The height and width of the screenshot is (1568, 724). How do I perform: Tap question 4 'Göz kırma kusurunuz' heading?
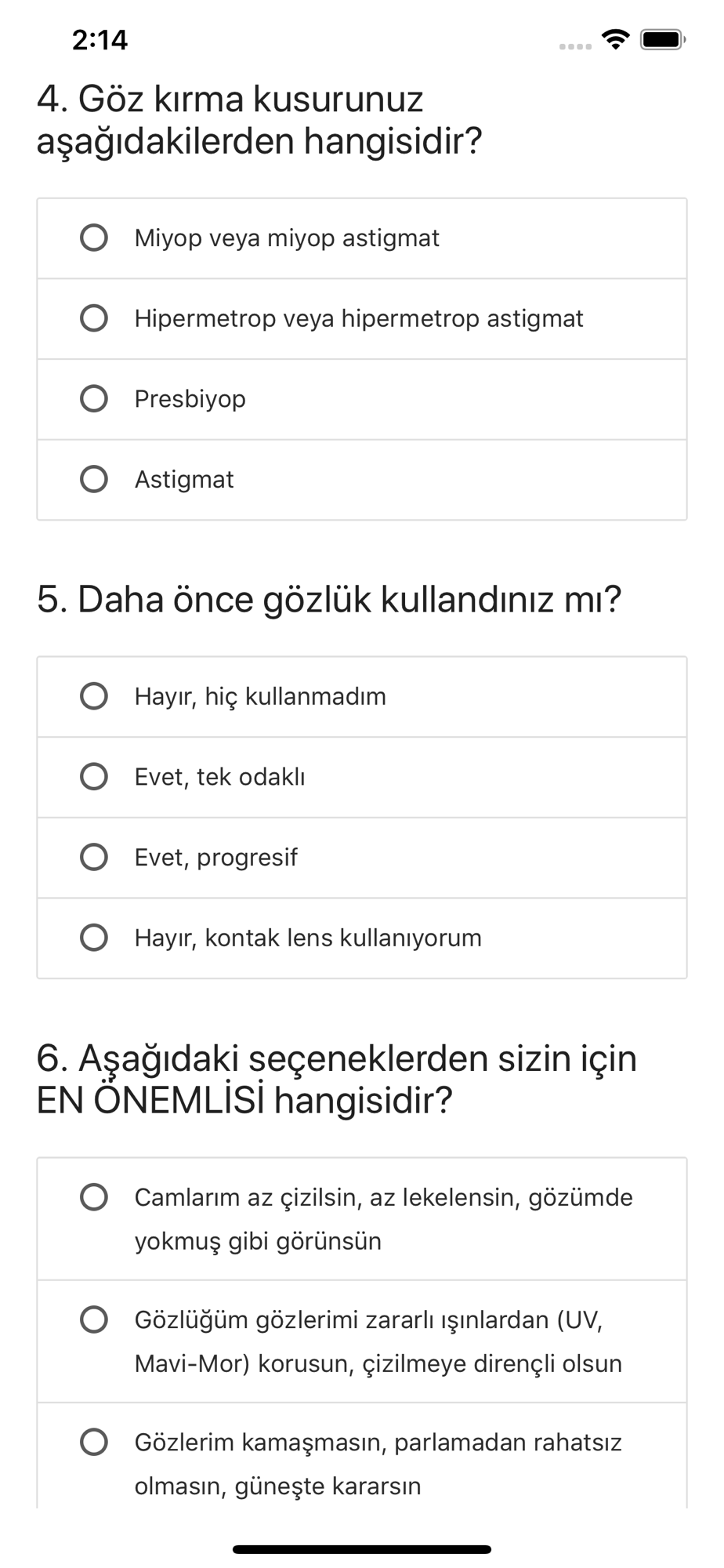tap(259, 120)
